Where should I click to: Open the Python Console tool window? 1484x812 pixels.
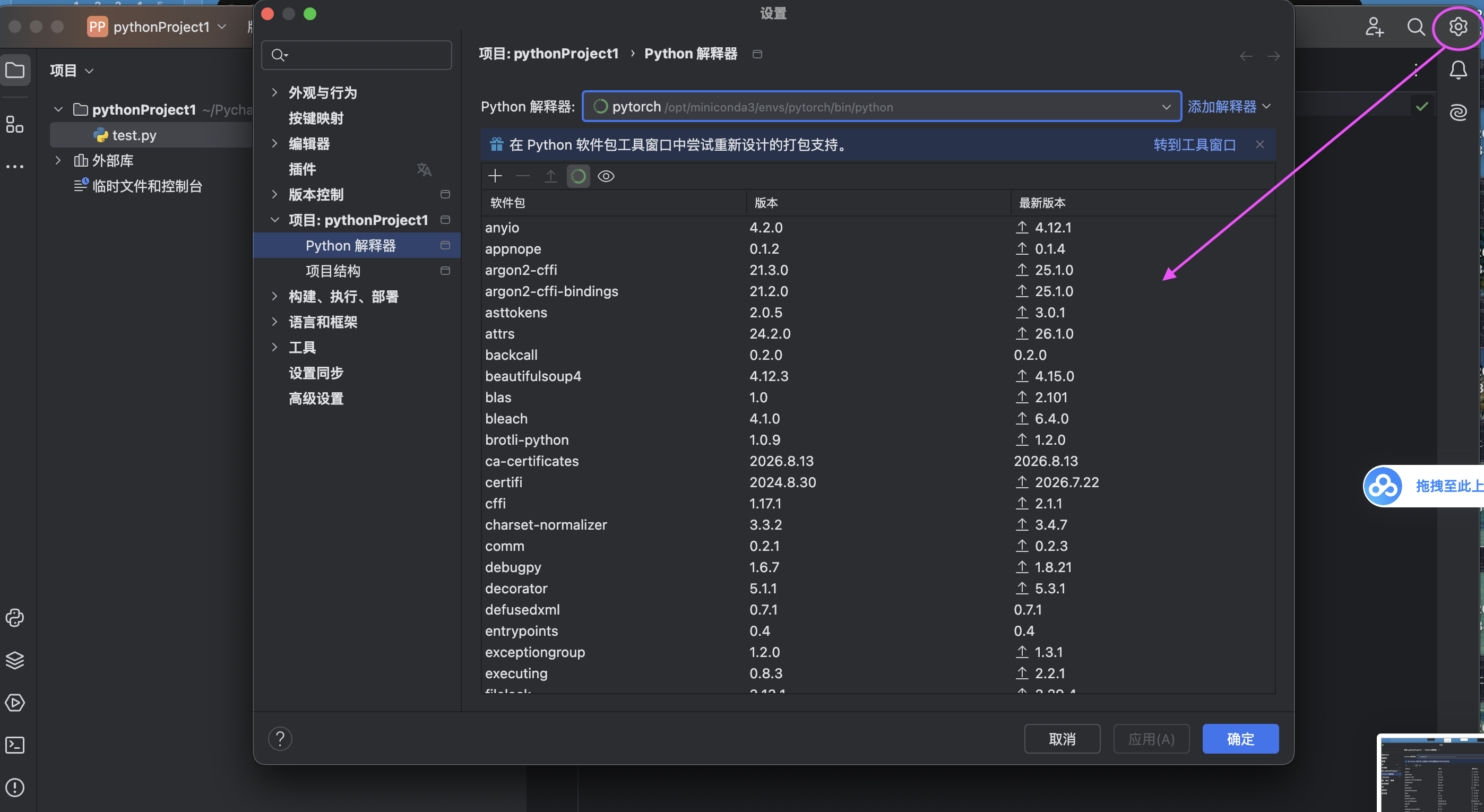pyautogui.click(x=15, y=617)
